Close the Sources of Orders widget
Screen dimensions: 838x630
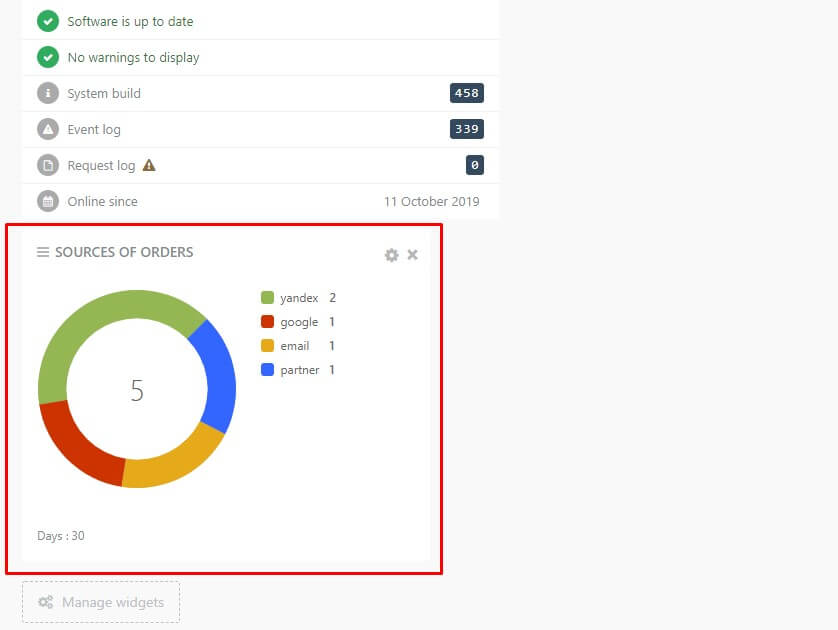pos(413,254)
